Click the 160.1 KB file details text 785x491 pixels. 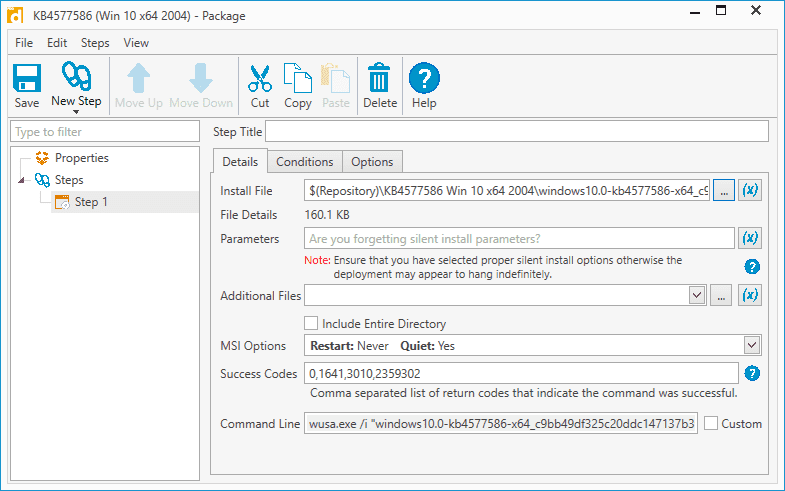pyautogui.click(x=327, y=215)
